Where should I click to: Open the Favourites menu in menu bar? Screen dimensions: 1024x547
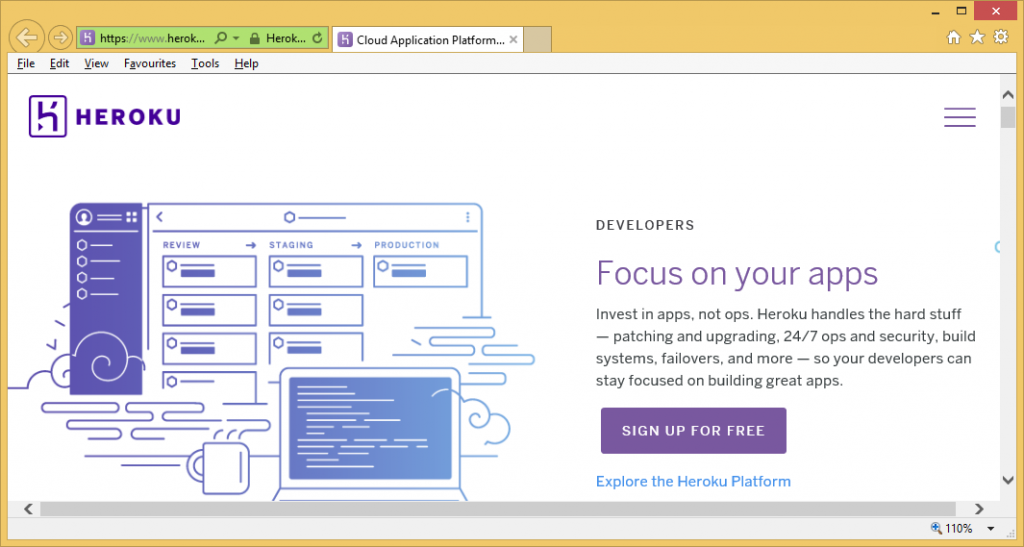[150, 63]
